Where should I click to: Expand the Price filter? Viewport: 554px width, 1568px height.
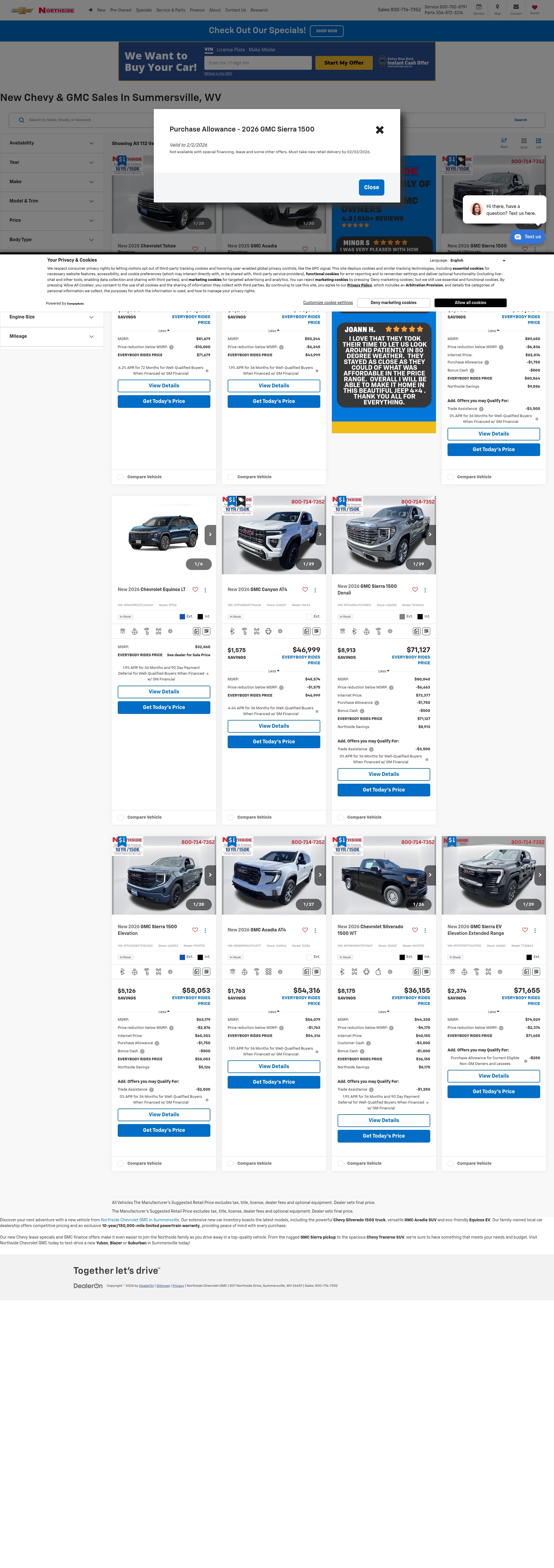point(52,220)
